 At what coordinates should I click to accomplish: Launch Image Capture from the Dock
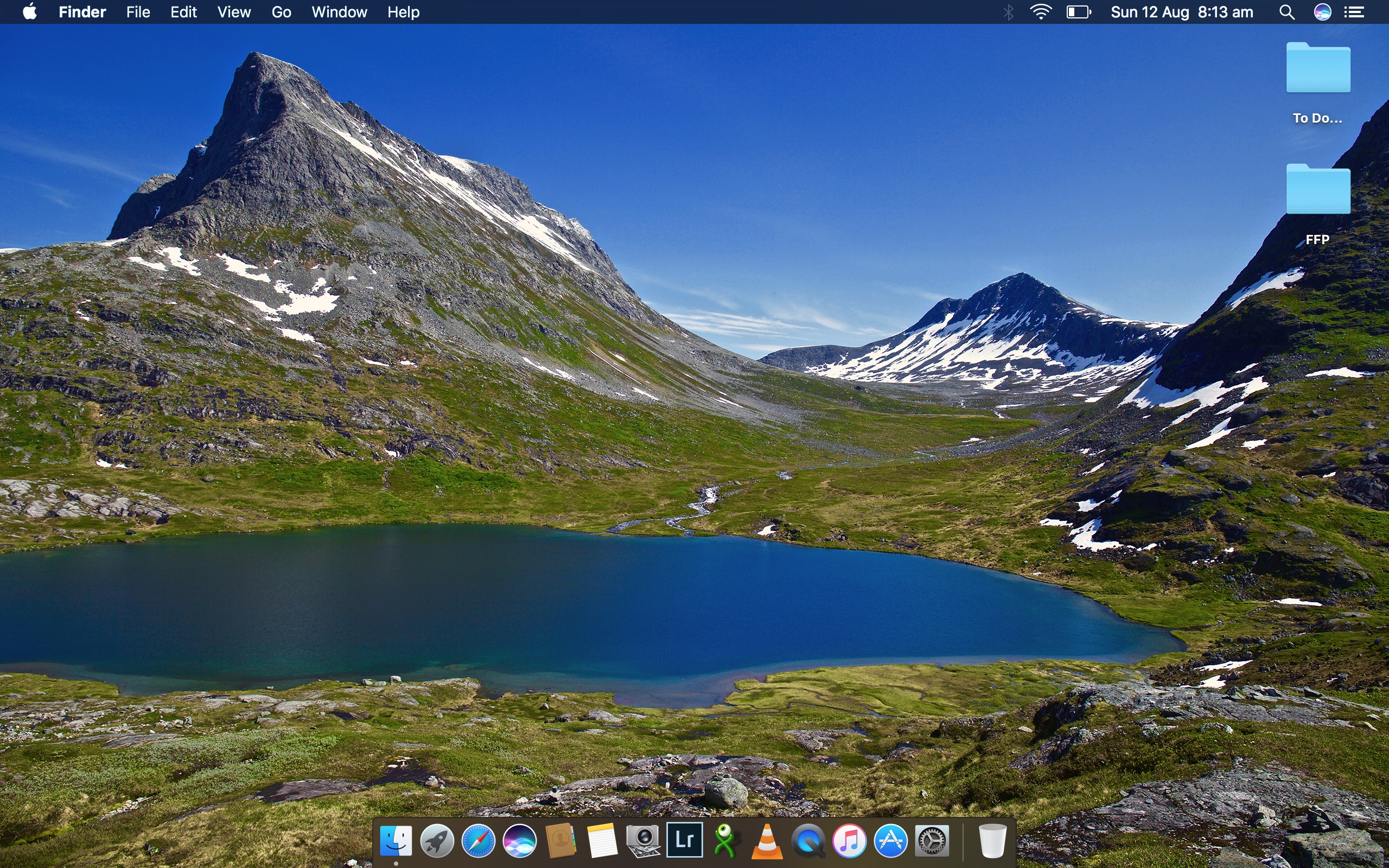pos(643,841)
